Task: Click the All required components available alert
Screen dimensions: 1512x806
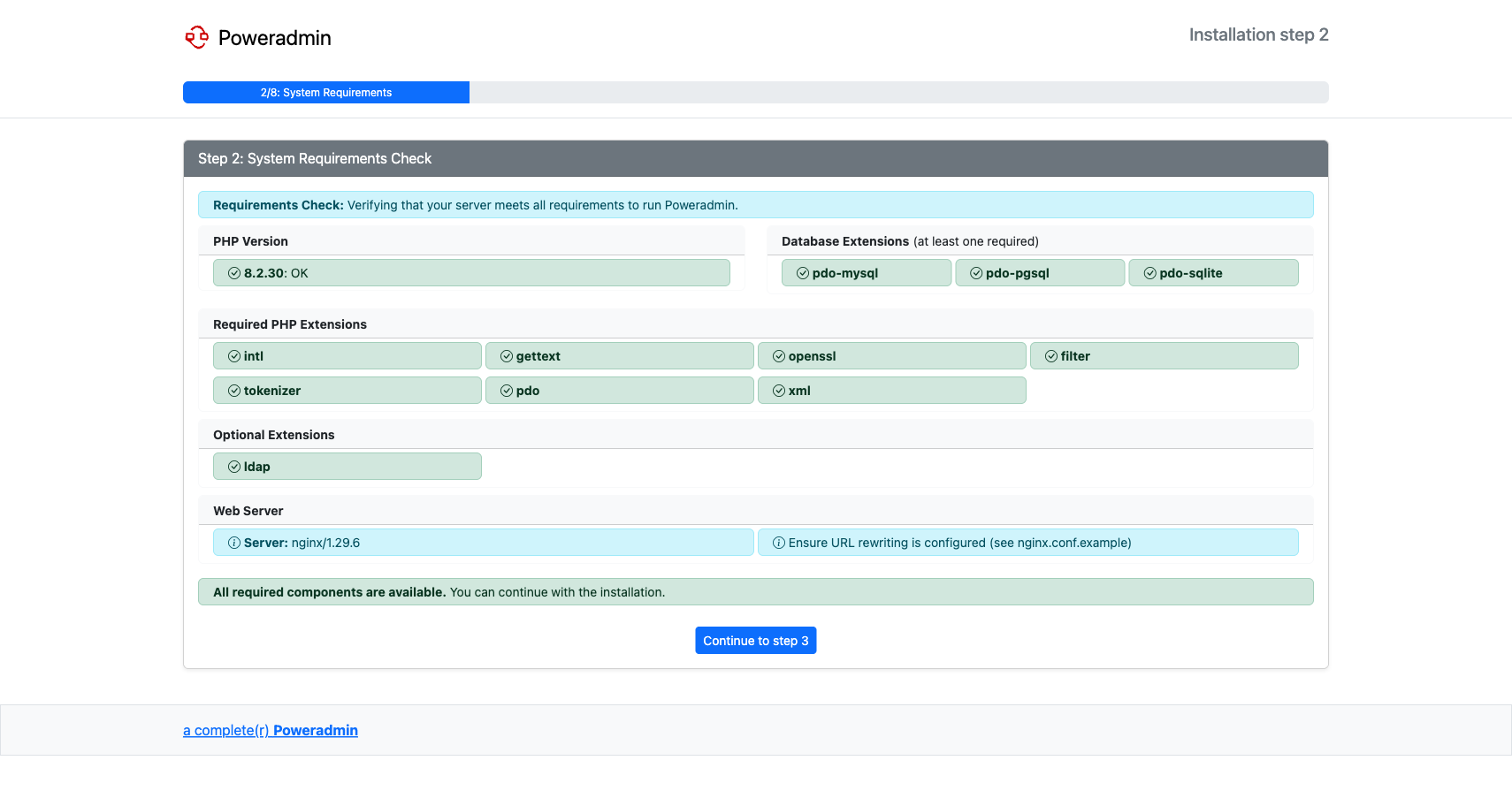Action: [755, 592]
